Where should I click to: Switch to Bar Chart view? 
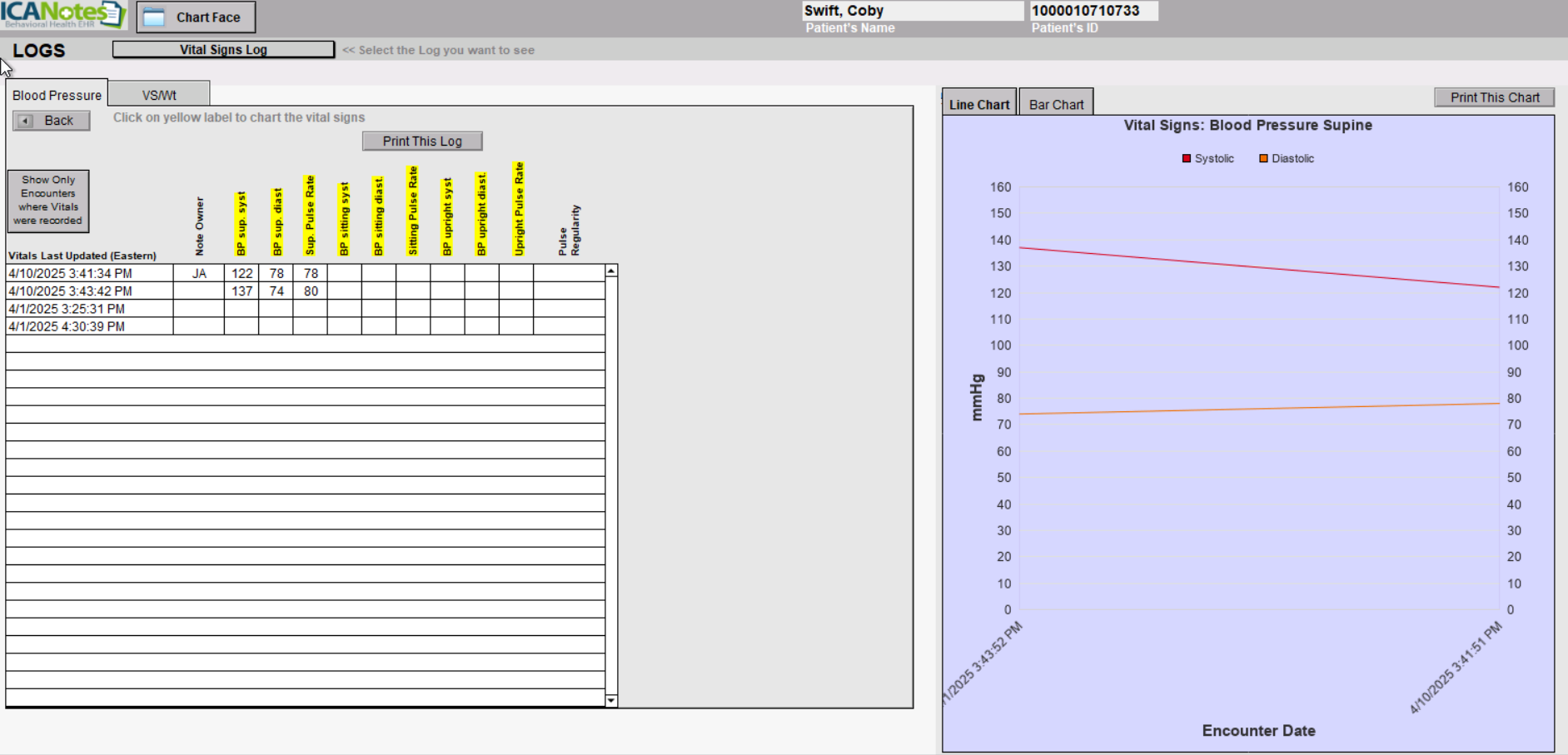click(1056, 105)
